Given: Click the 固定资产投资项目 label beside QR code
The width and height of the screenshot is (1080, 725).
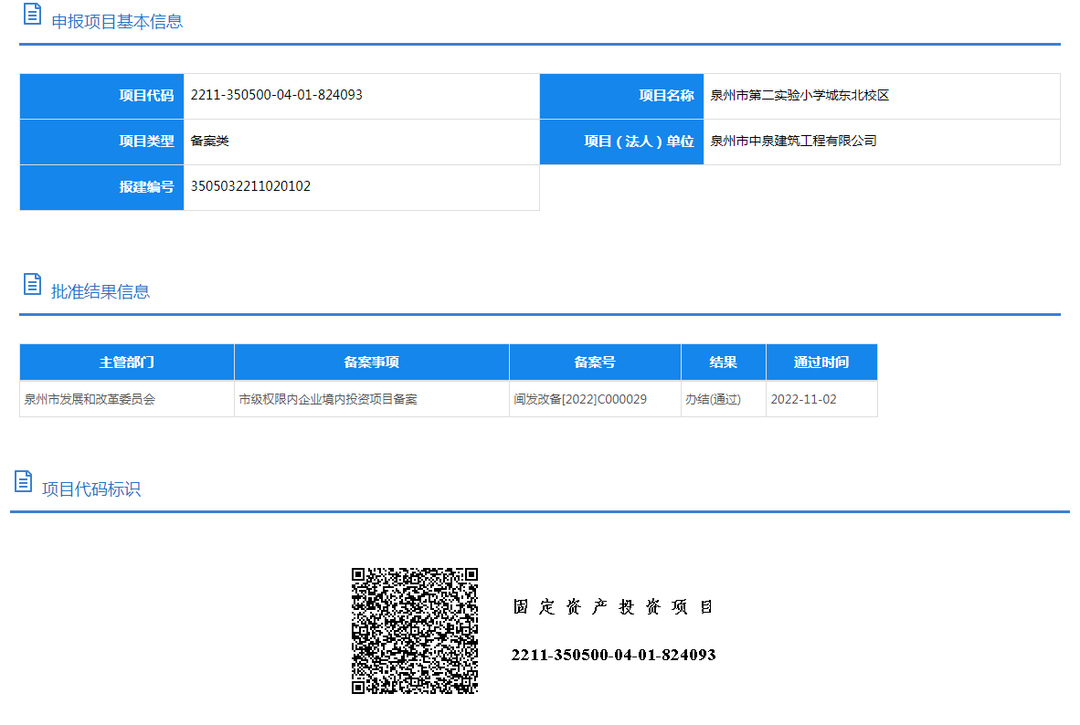Looking at the screenshot, I should point(613,607).
